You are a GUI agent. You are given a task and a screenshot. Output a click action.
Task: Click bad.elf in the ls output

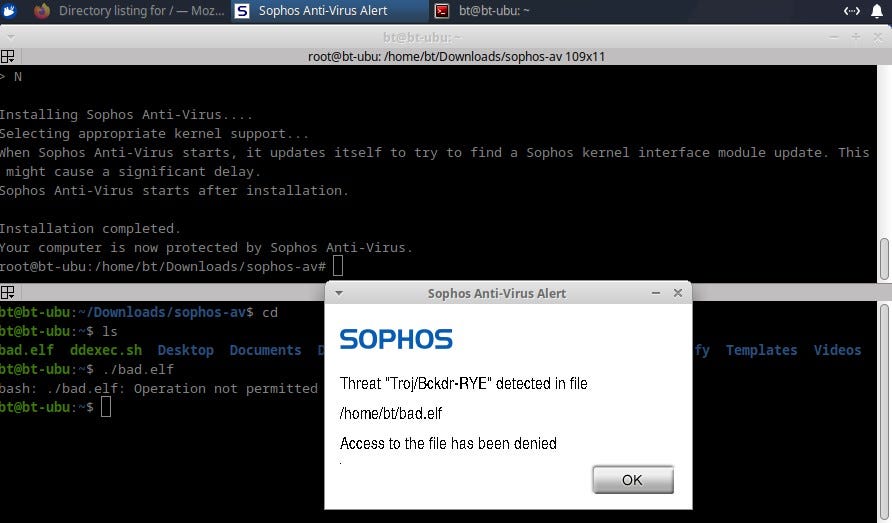point(27,350)
